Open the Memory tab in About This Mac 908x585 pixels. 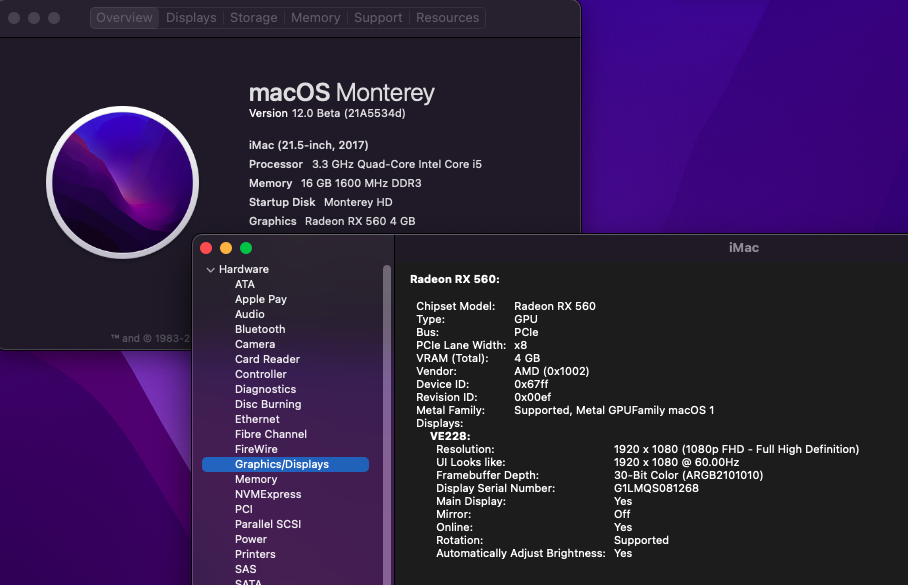(x=316, y=18)
